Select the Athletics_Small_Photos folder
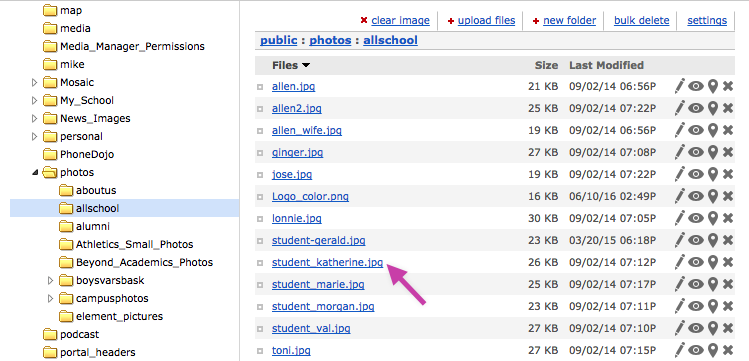Screen dimensions: 749x361 tap(134, 244)
